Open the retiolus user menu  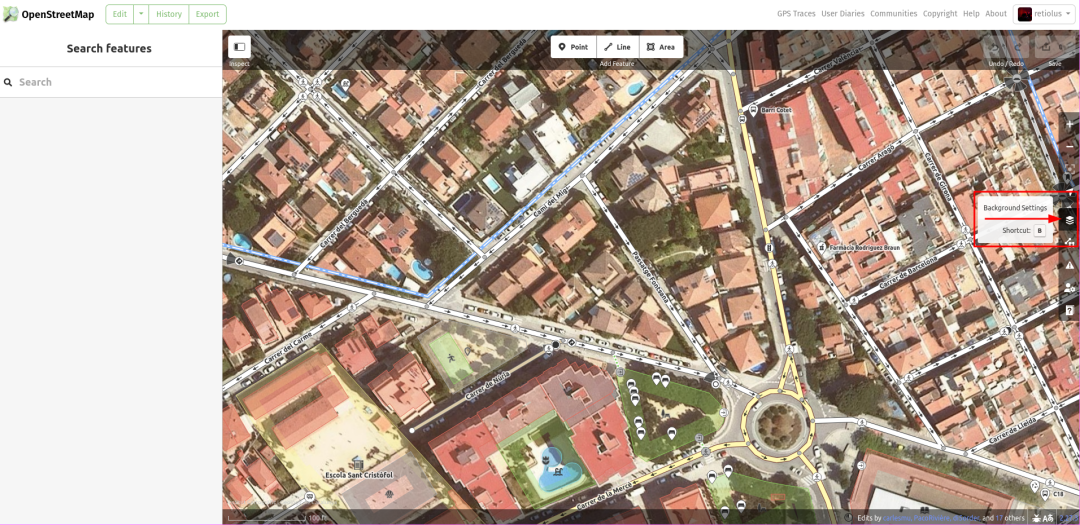[1043, 14]
